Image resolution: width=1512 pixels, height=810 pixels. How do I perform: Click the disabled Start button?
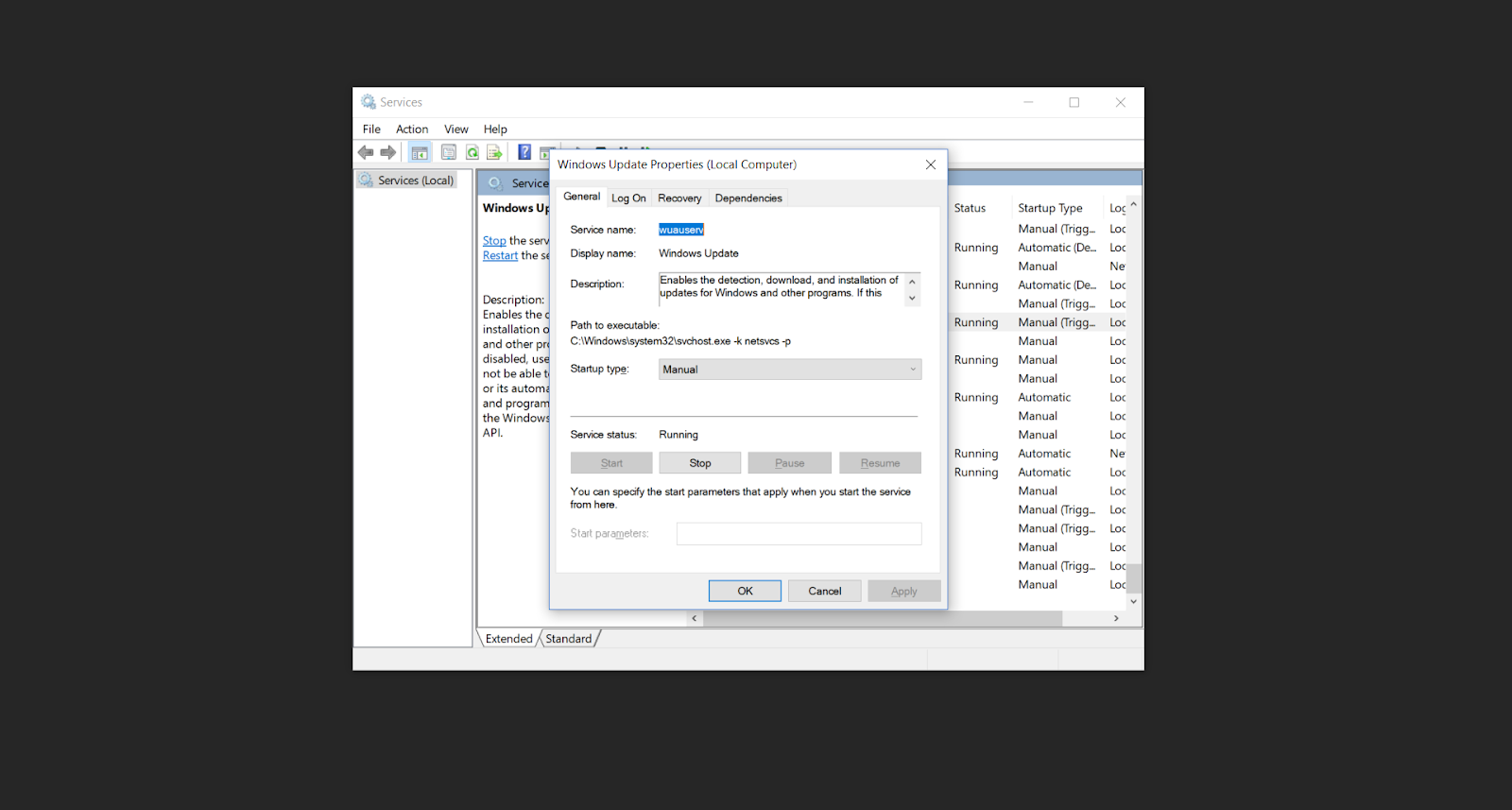[611, 463]
